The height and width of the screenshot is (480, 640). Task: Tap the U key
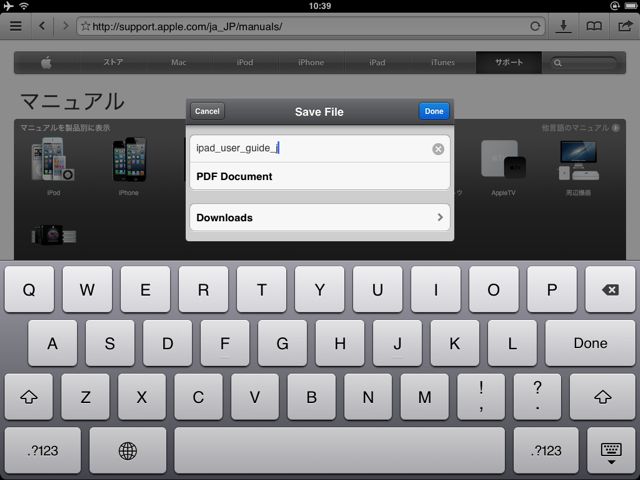(x=378, y=290)
